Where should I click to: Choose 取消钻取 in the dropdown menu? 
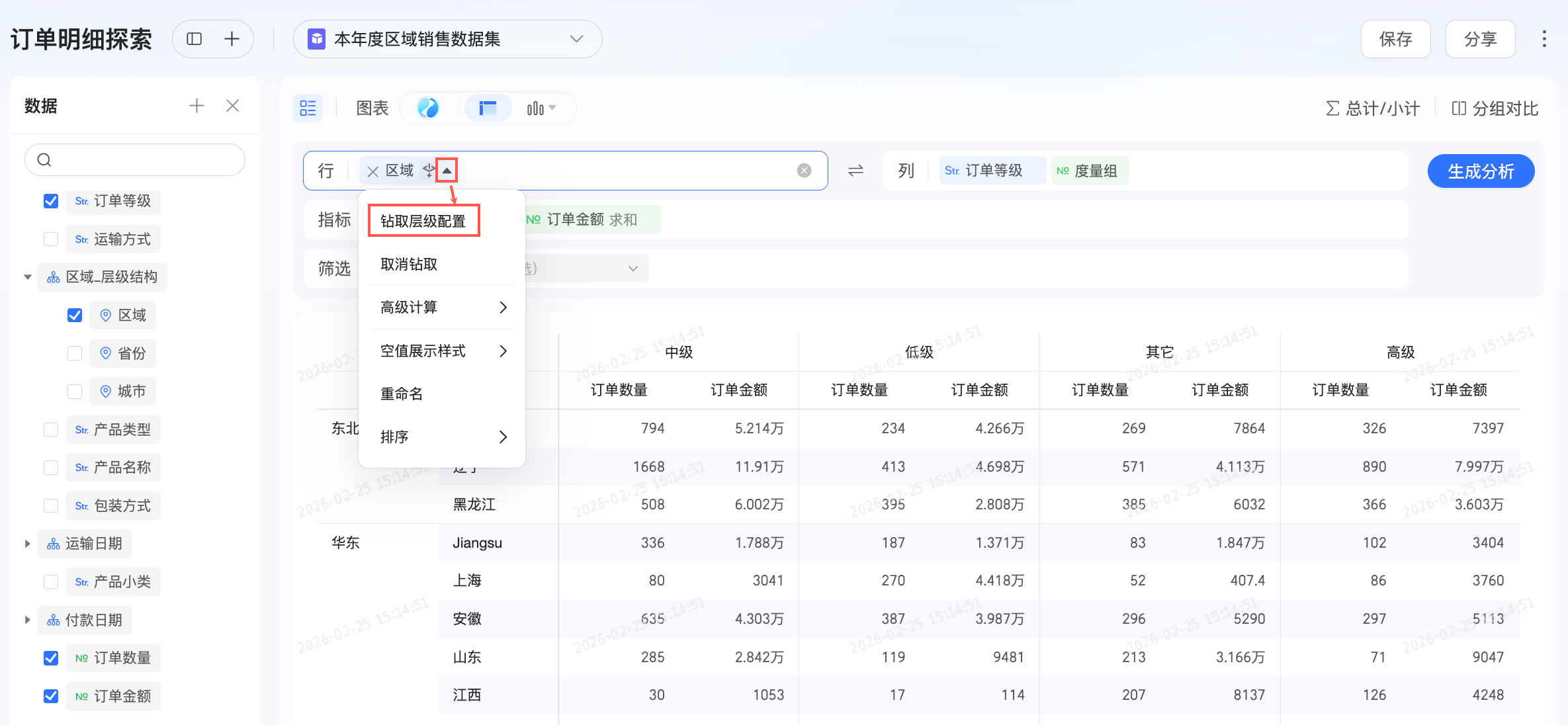click(409, 265)
